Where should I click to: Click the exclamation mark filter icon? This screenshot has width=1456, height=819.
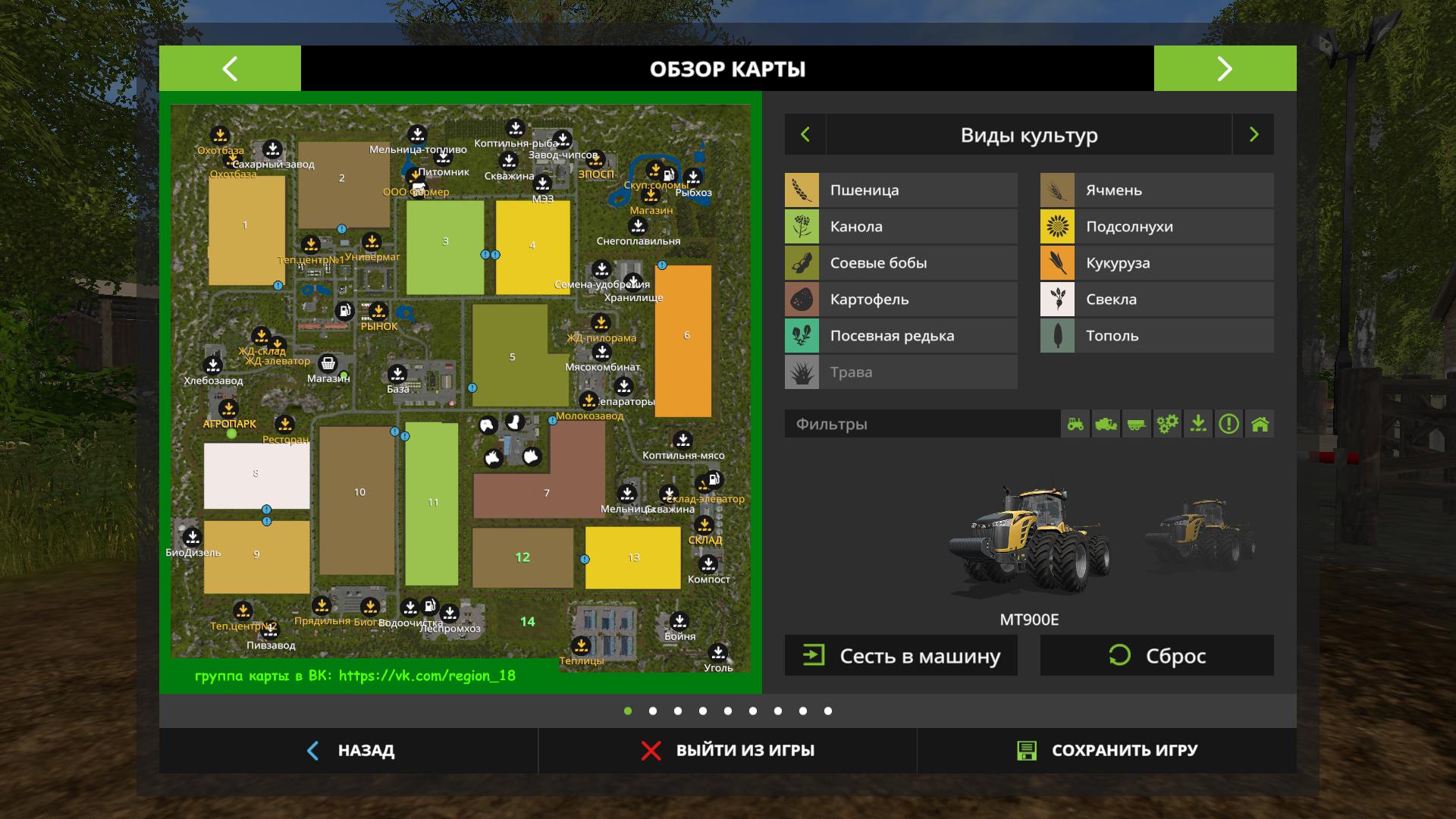pyautogui.click(x=1229, y=424)
